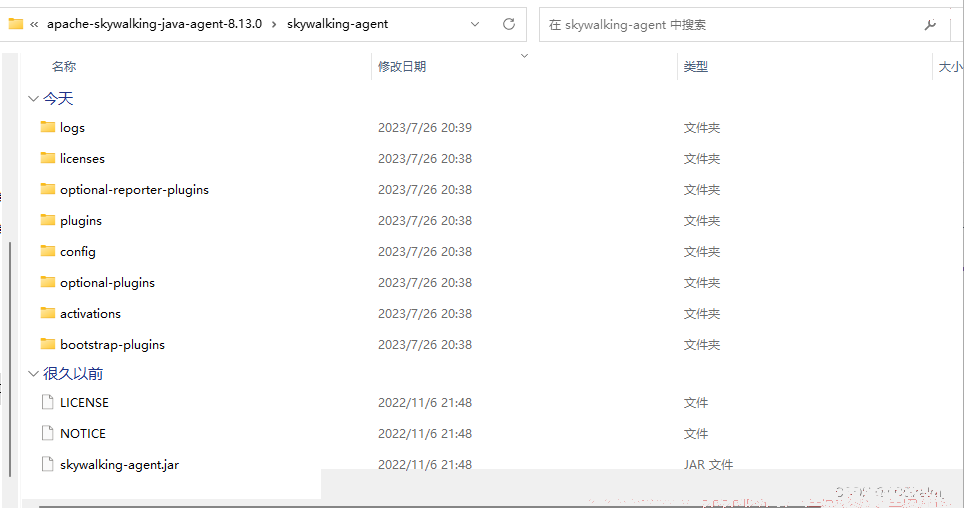Select the optional-plugins folder name
Image resolution: width=964 pixels, height=508 pixels.
108,282
